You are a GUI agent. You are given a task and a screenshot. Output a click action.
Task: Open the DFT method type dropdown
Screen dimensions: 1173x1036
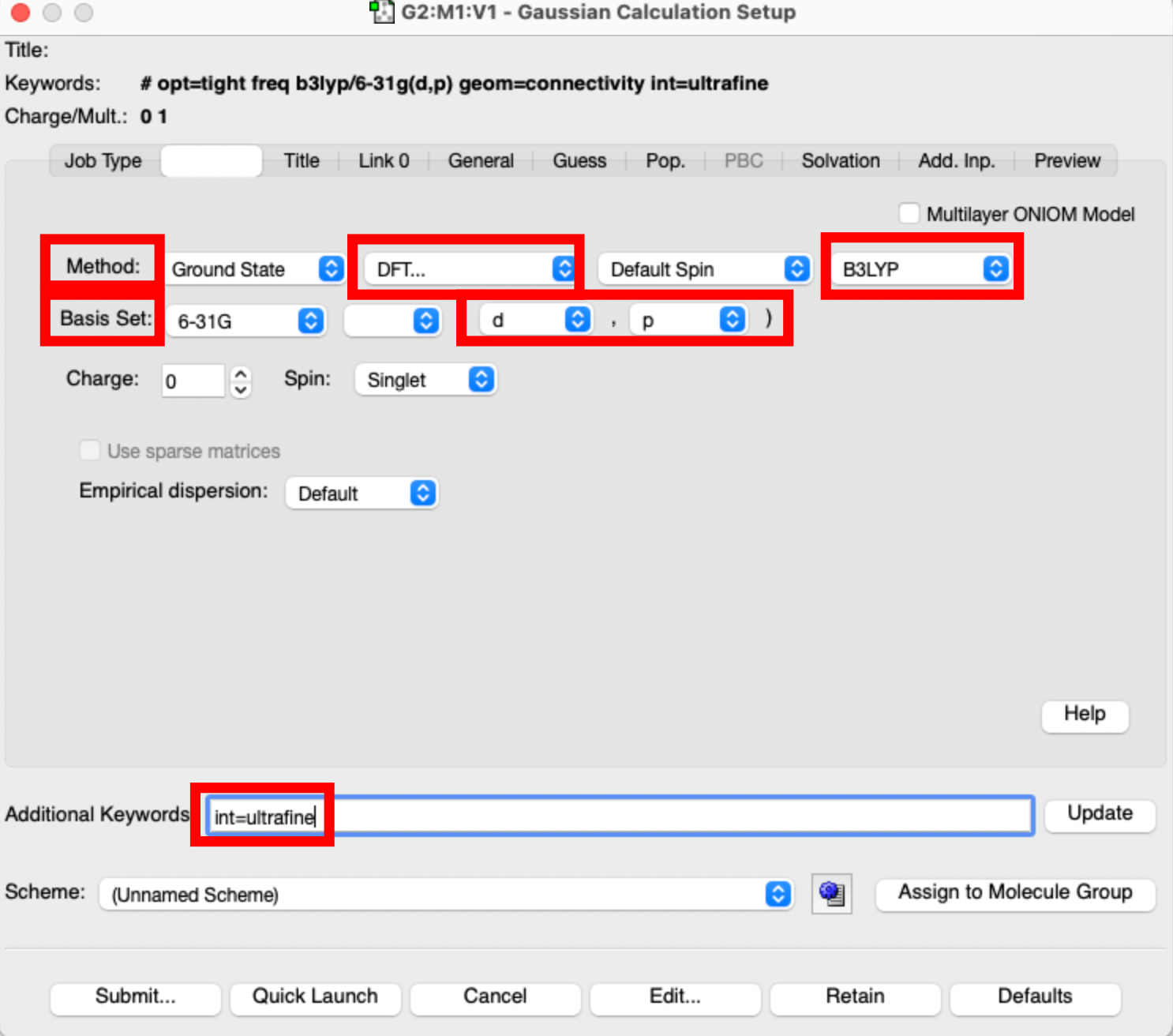pos(470,269)
